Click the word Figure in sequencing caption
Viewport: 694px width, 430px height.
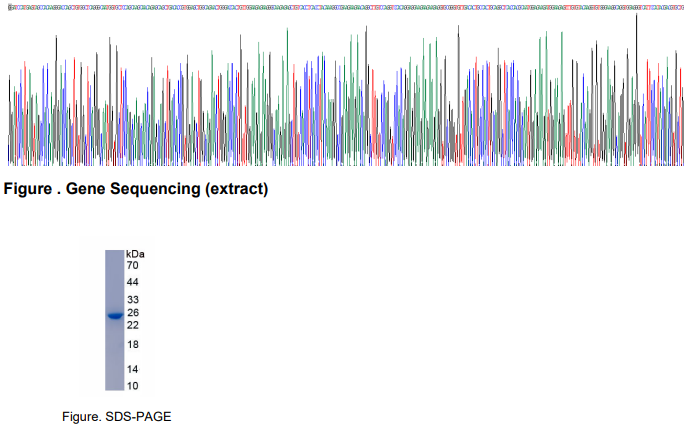(x=28, y=189)
